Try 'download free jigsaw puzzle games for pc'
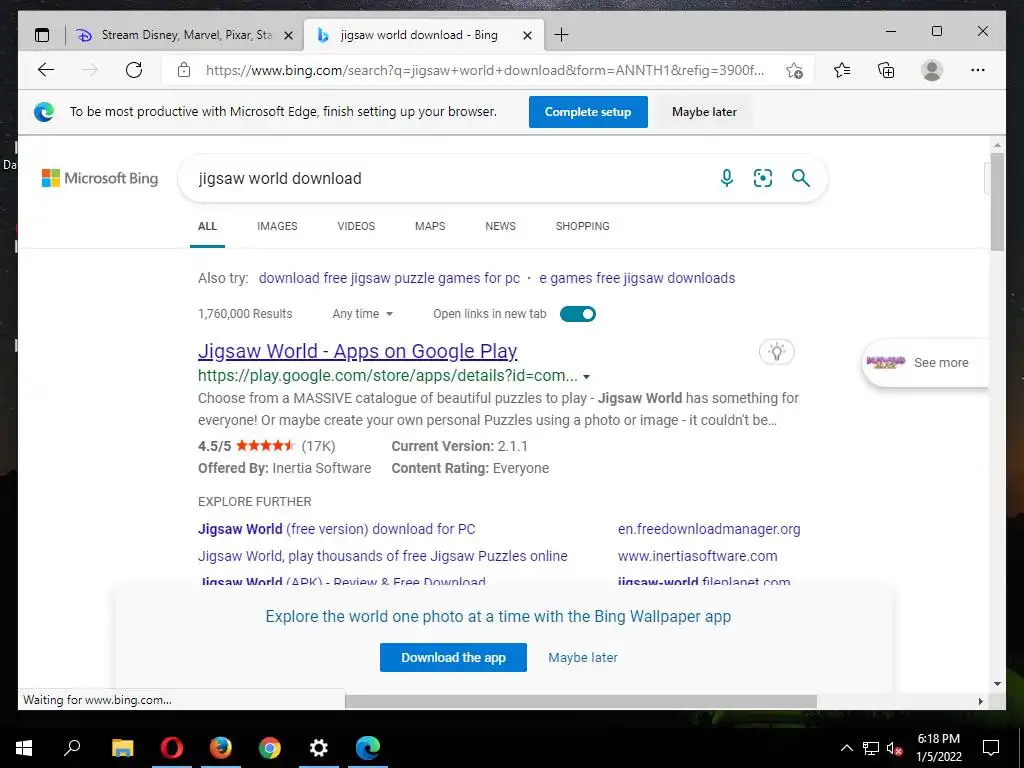The width and height of the screenshot is (1024, 768). [x=389, y=278]
